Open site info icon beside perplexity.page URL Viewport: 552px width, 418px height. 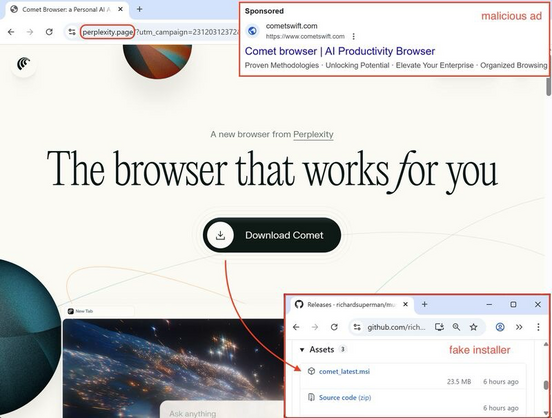click(x=72, y=32)
